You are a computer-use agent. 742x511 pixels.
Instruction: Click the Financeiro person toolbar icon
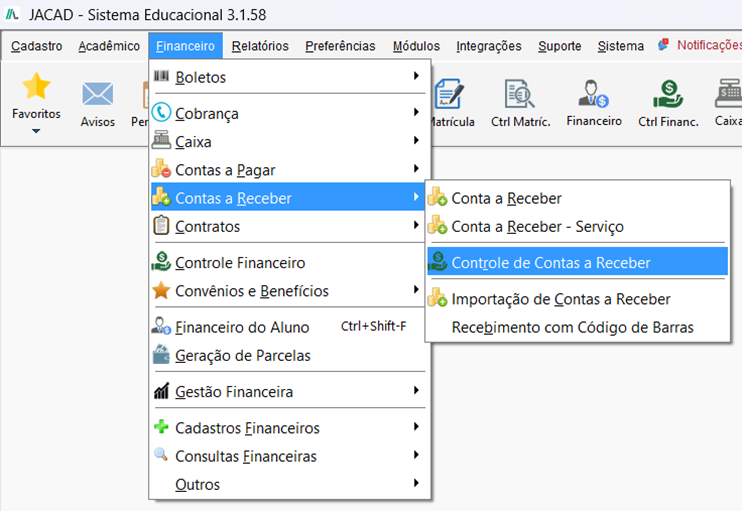pyautogui.click(x=593, y=93)
